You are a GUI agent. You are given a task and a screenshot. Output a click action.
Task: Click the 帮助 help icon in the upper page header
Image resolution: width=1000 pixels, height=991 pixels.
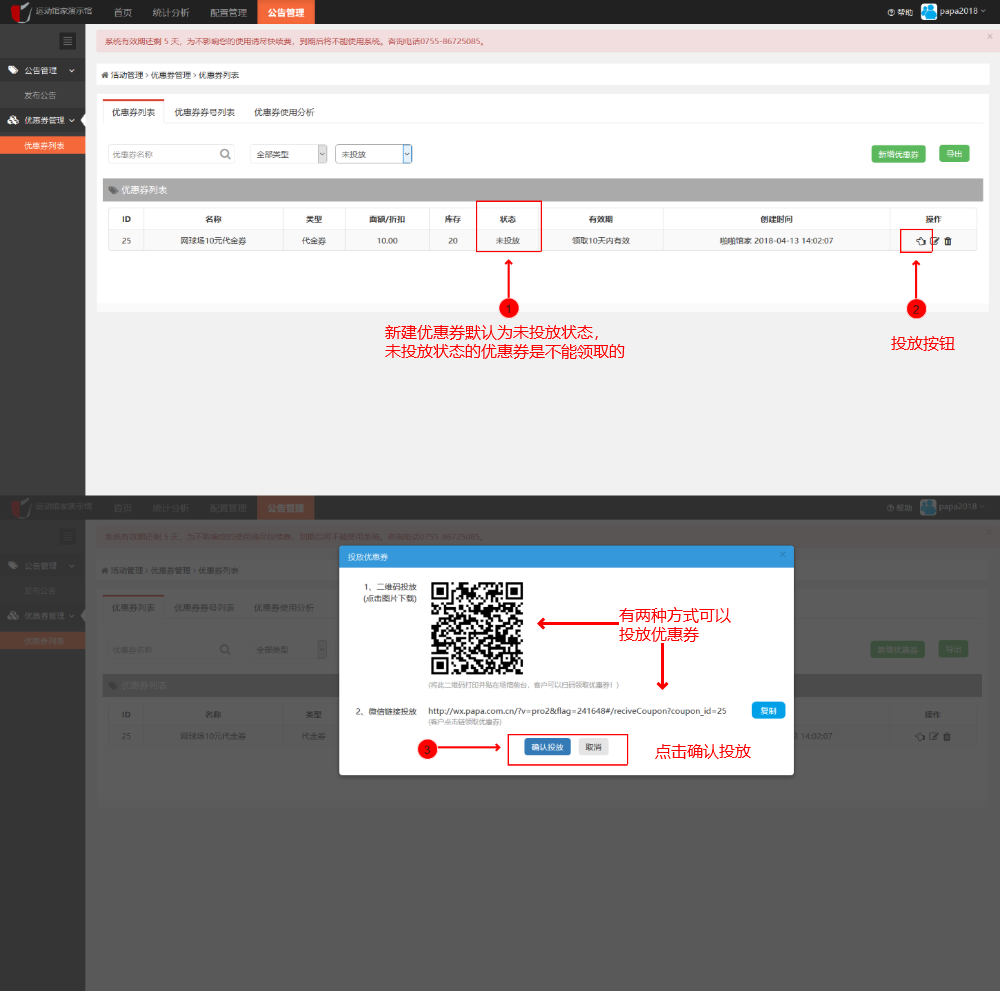coord(891,12)
